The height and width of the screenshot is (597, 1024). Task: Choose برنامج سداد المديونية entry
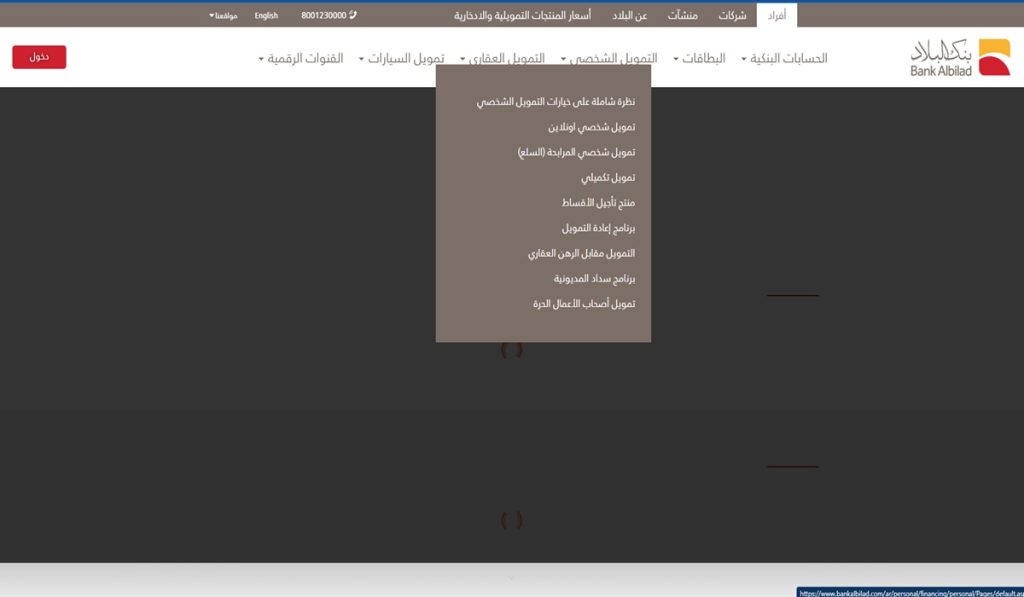tap(594, 278)
